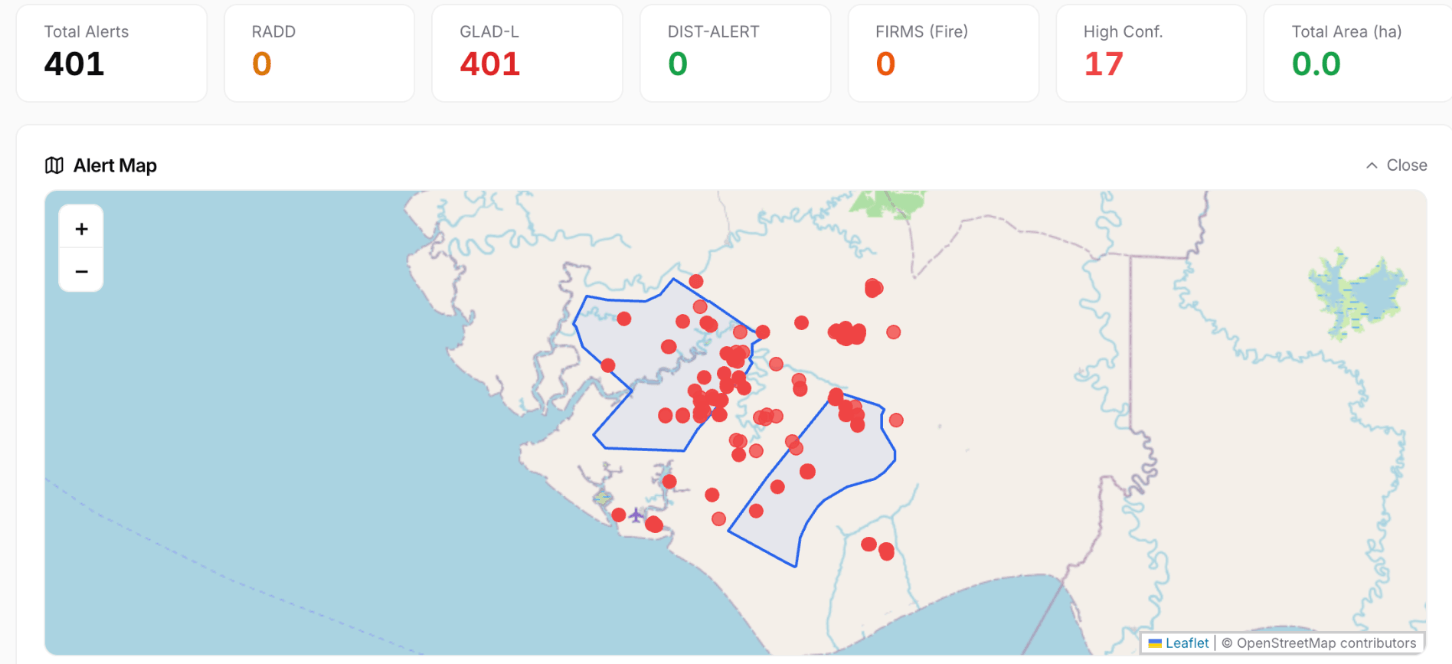Click the DIST-ALERT count value 0
The height and width of the screenshot is (664, 1452).
[x=677, y=64]
